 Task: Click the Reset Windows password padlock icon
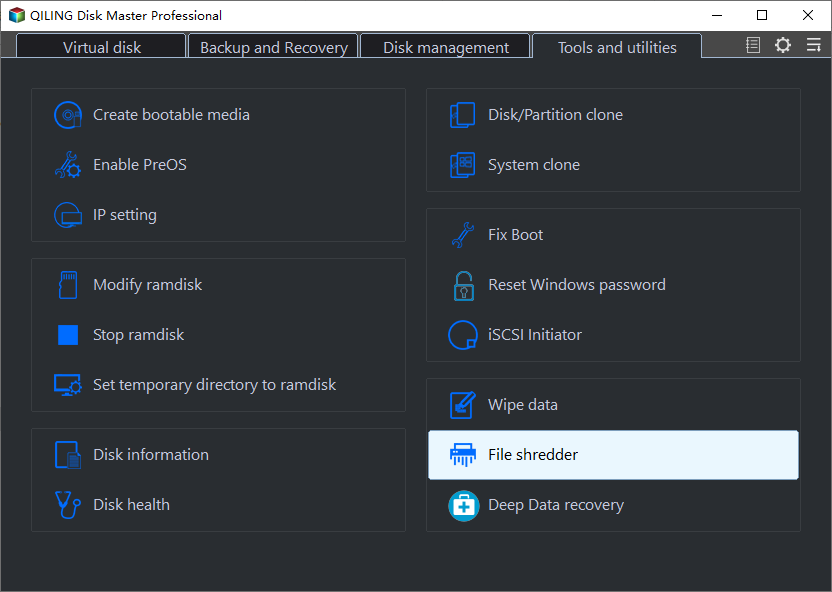click(464, 285)
